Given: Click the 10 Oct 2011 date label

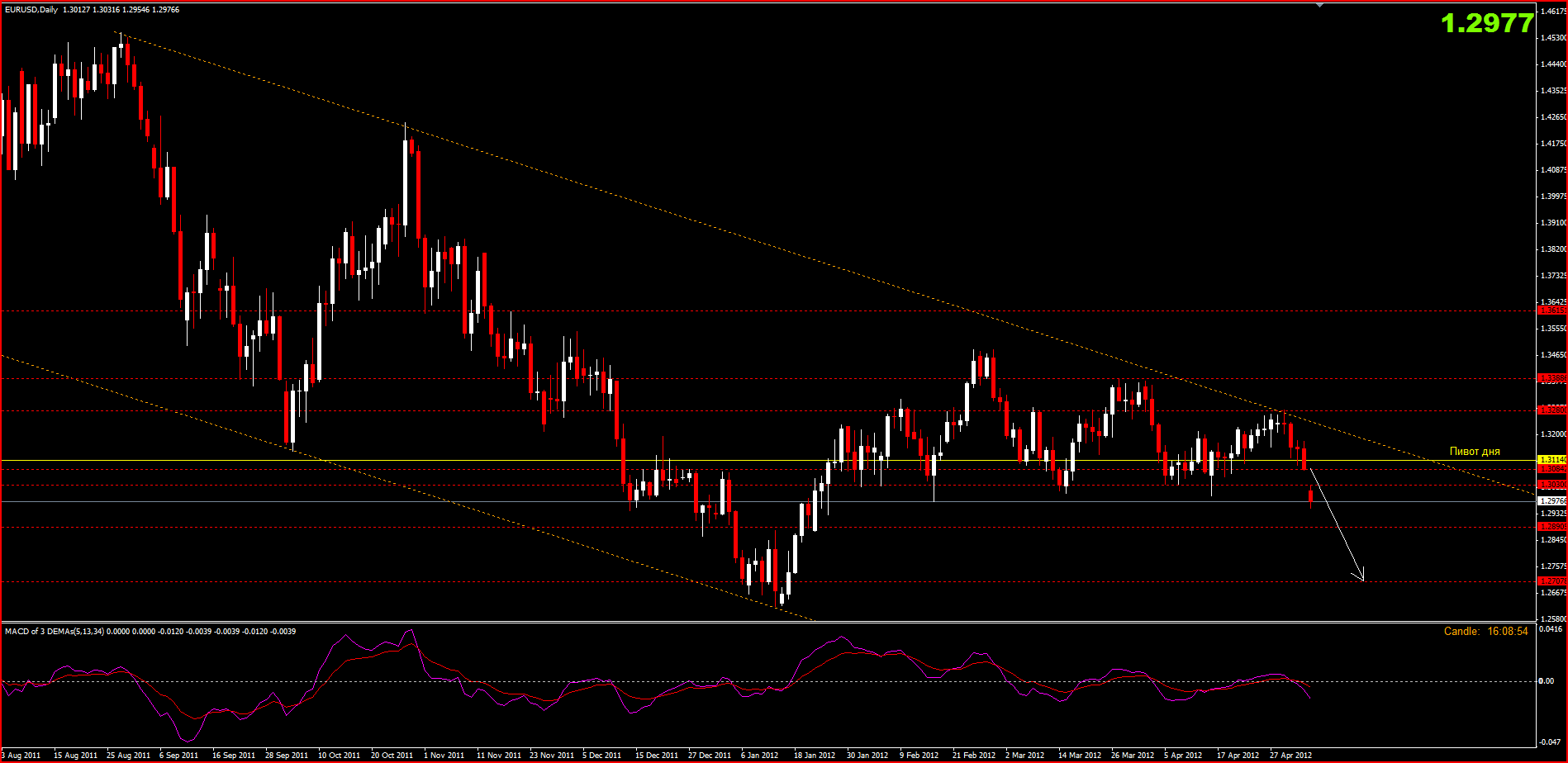Looking at the screenshot, I should click(x=339, y=756).
